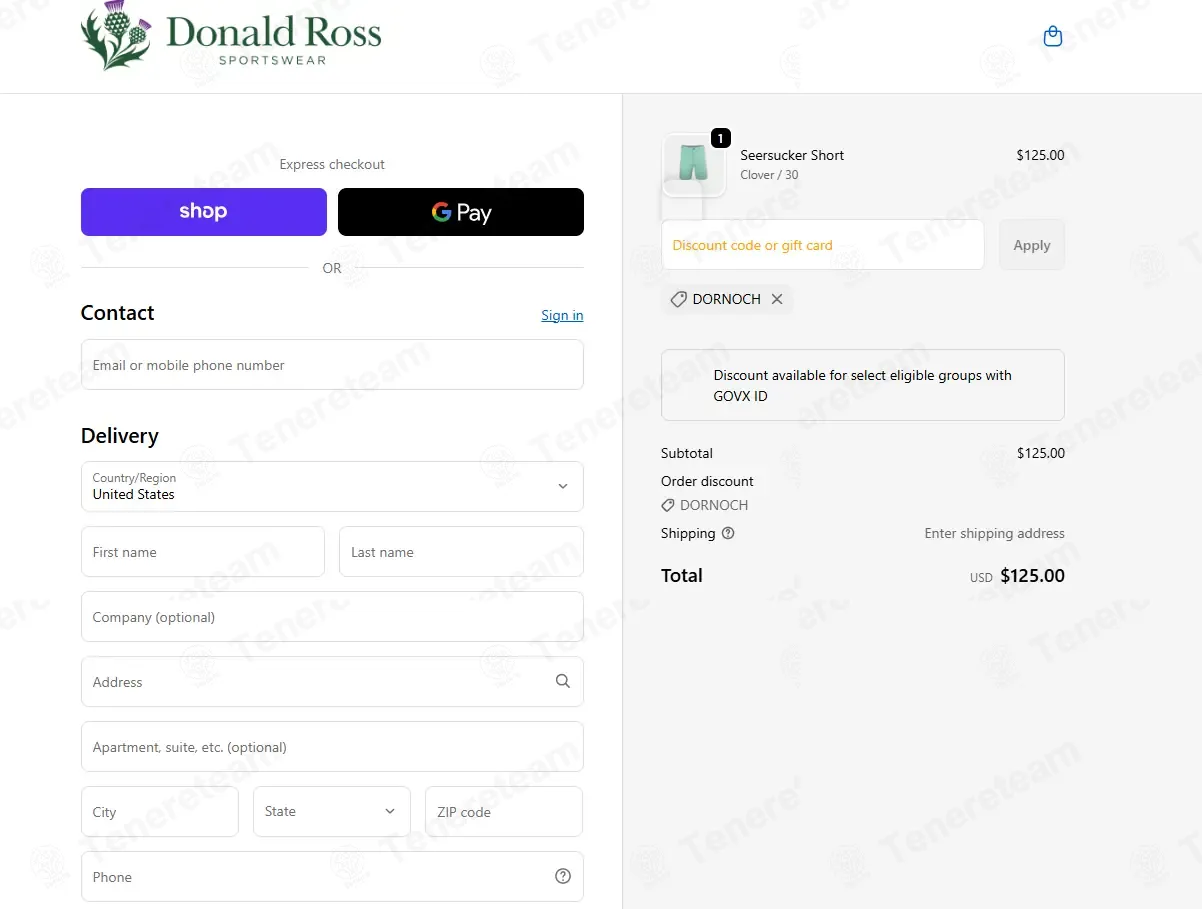Focus the ZIP code field
1202x909 pixels.
pyautogui.click(x=504, y=811)
